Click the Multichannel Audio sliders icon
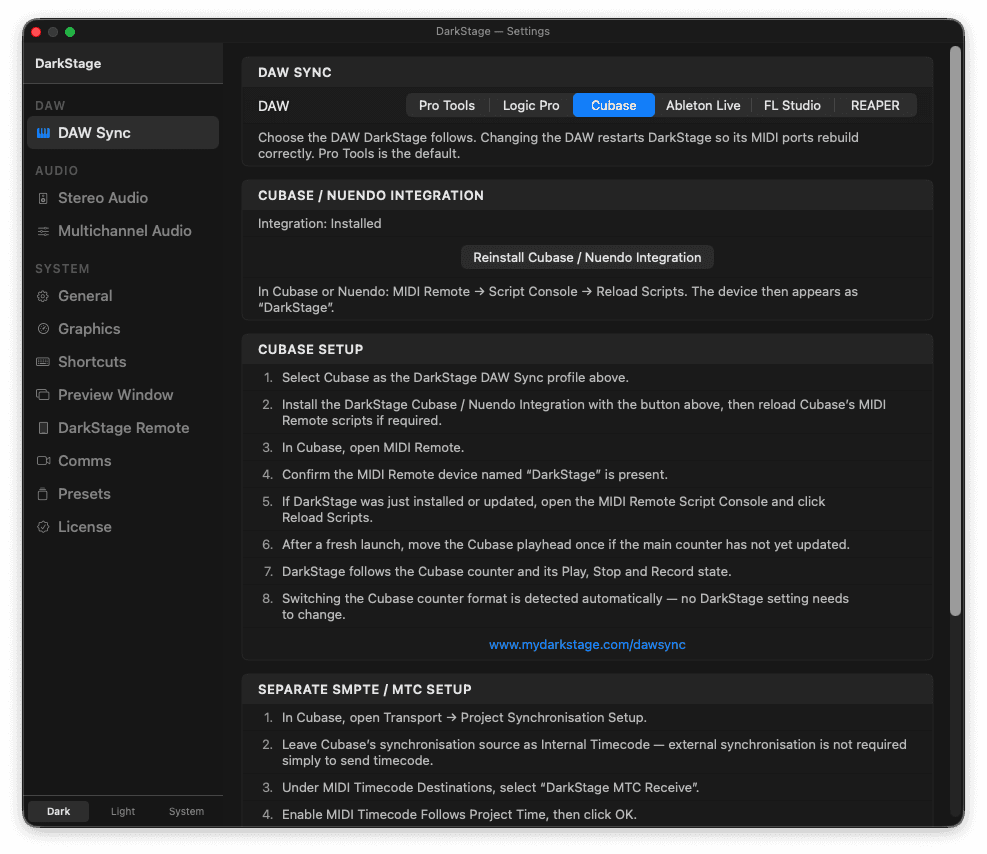This screenshot has width=987, height=854. click(x=43, y=231)
